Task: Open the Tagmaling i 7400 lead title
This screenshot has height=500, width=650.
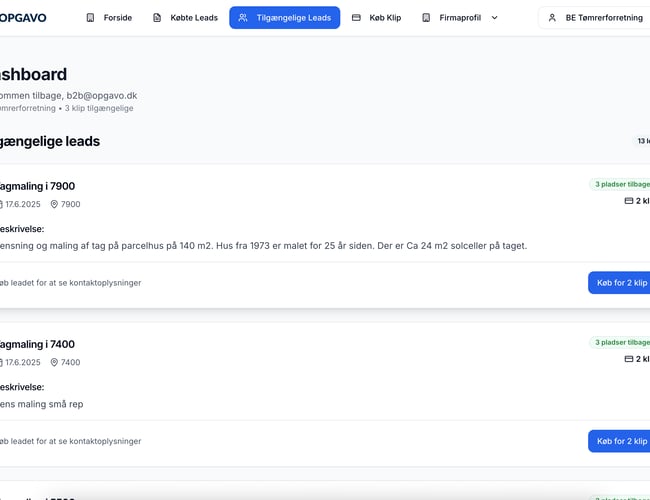Action: (x=37, y=344)
